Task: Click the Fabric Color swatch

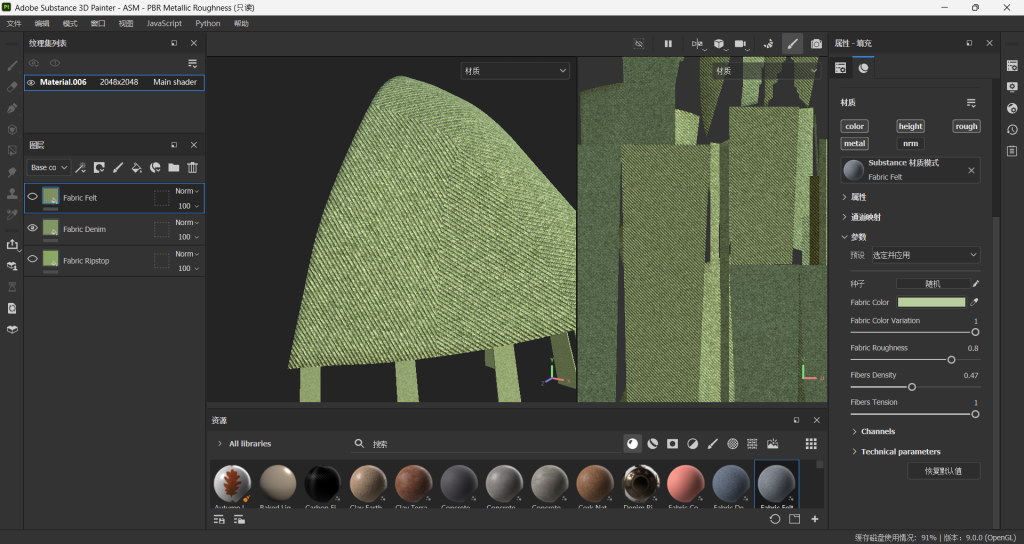Action: 931,302
